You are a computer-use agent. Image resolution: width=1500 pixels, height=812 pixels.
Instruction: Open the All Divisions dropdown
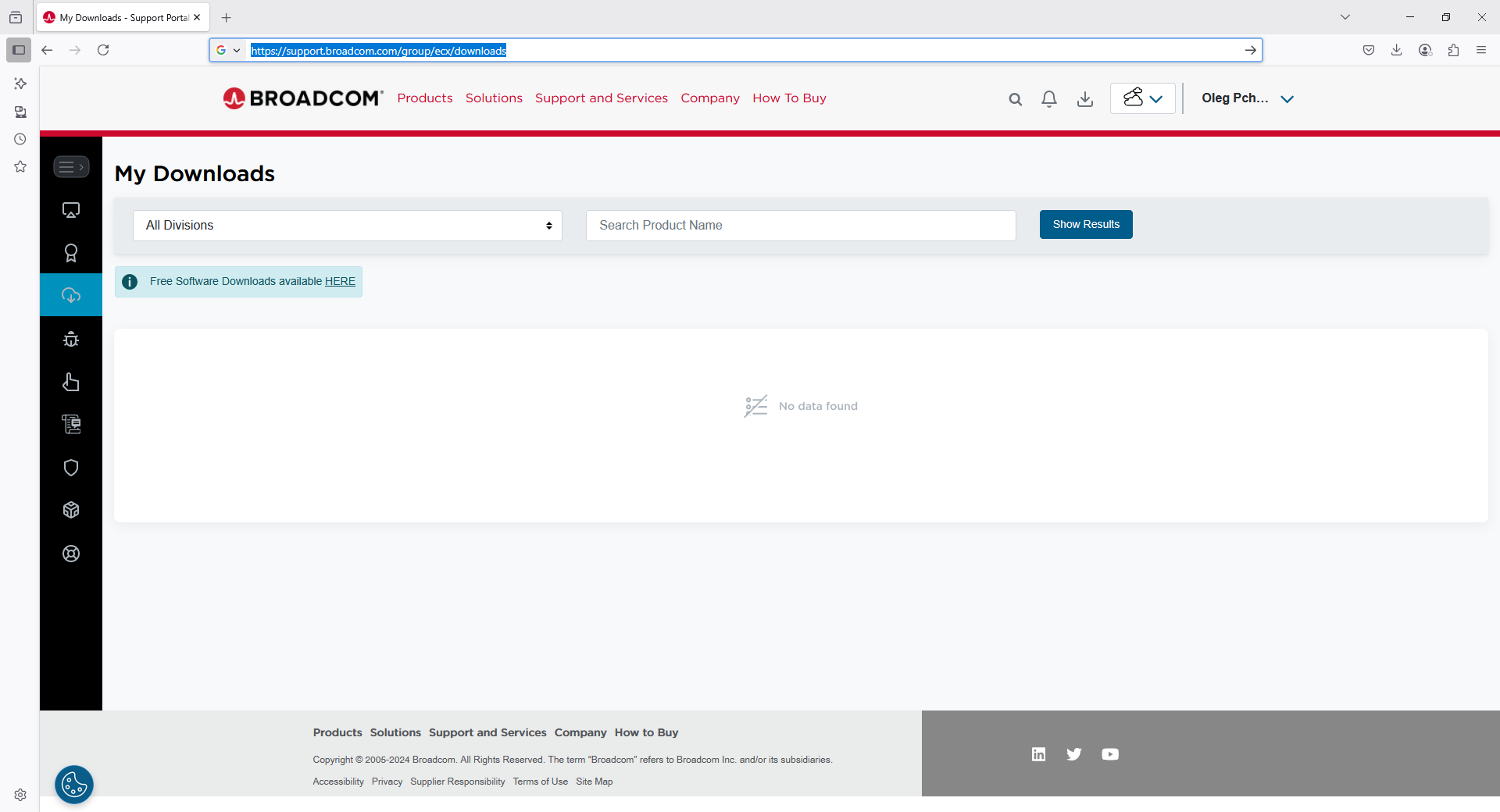[x=348, y=226]
